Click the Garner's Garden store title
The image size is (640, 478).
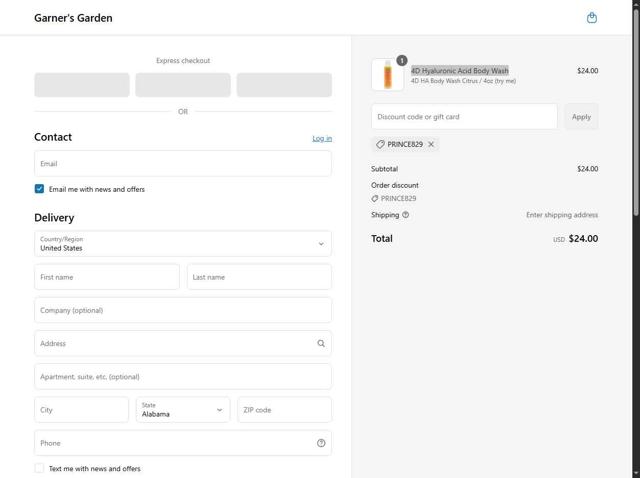click(x=73, y=18)
